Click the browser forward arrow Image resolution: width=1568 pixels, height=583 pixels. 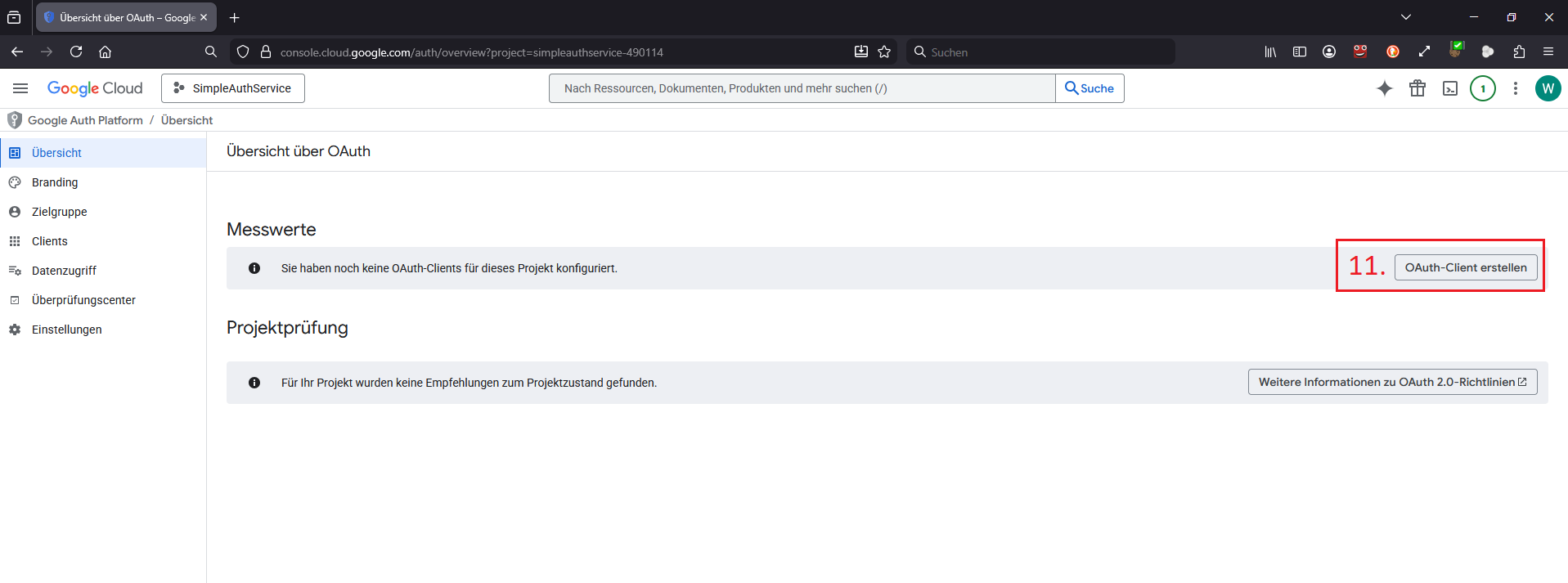[x=47, y=52]
